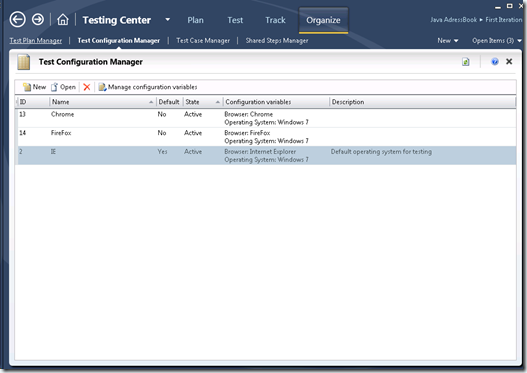Expand the Open Items (3) dropdown
Screen dimensions: 527x373
click(496, 41)
